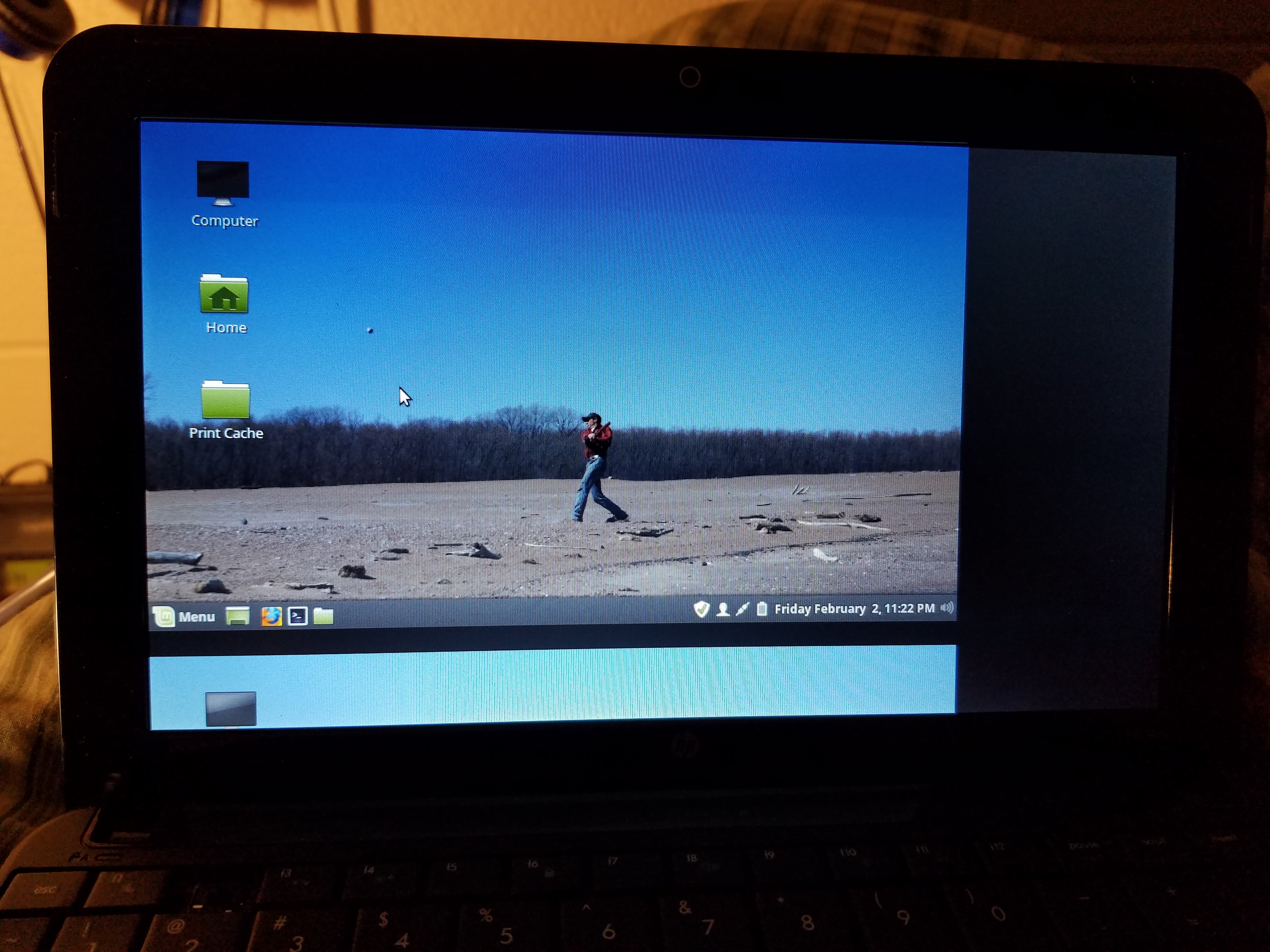The width and height of the screenshot is (1270, 952).
Task: Click the battery power tray icon
Action: pos(762,609)
